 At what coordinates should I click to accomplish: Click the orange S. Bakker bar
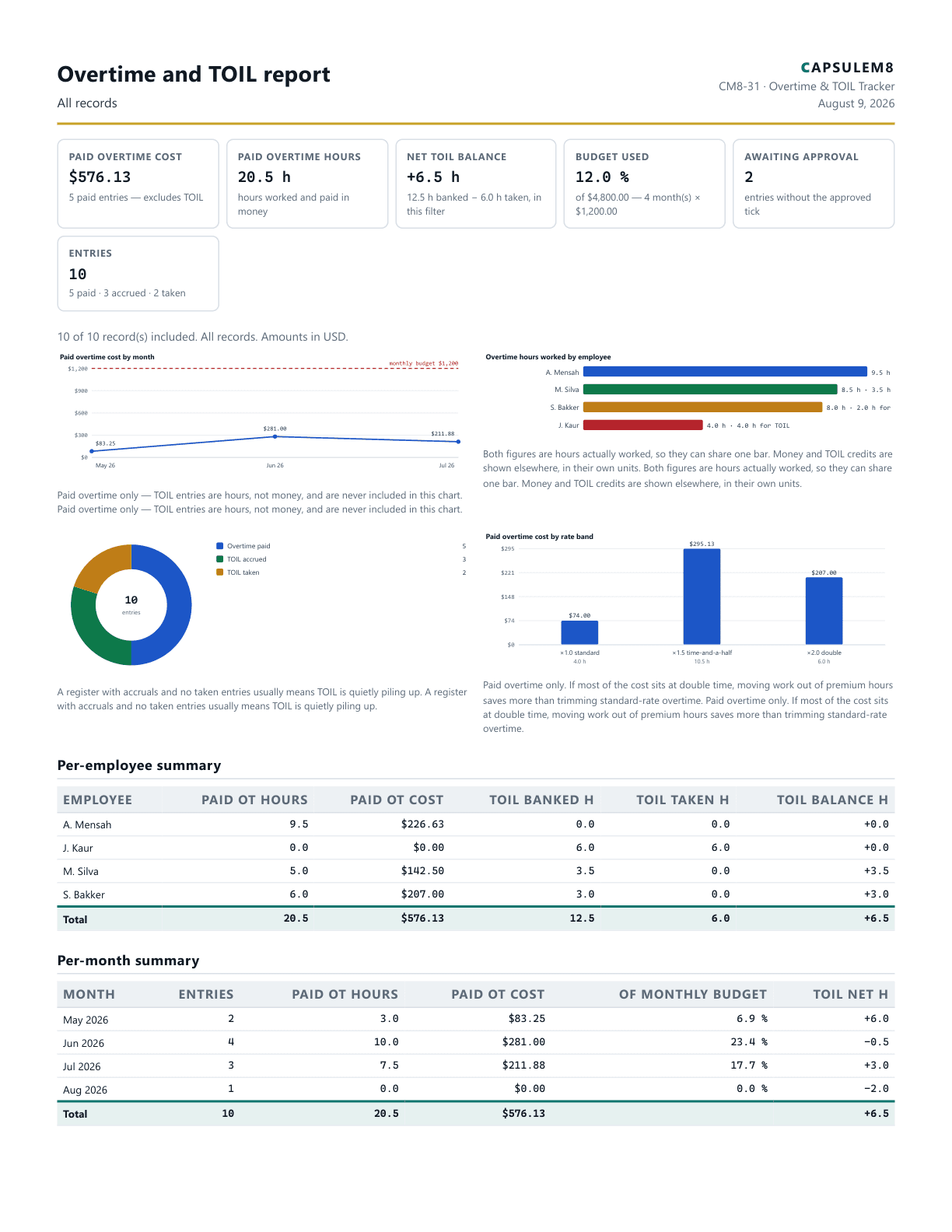(702, 408)
